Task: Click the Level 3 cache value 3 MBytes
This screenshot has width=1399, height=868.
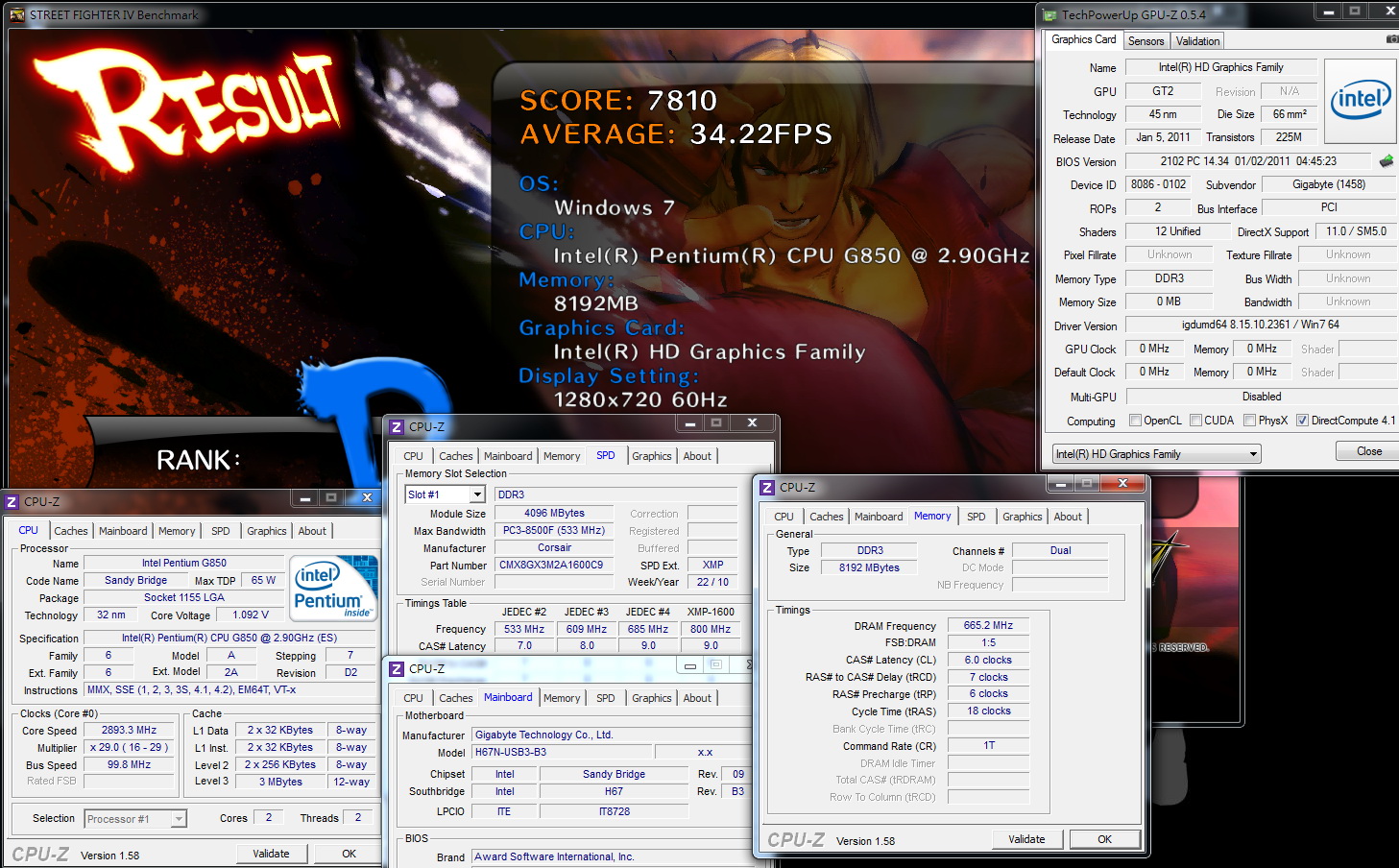Action: (x=280, y=782)
